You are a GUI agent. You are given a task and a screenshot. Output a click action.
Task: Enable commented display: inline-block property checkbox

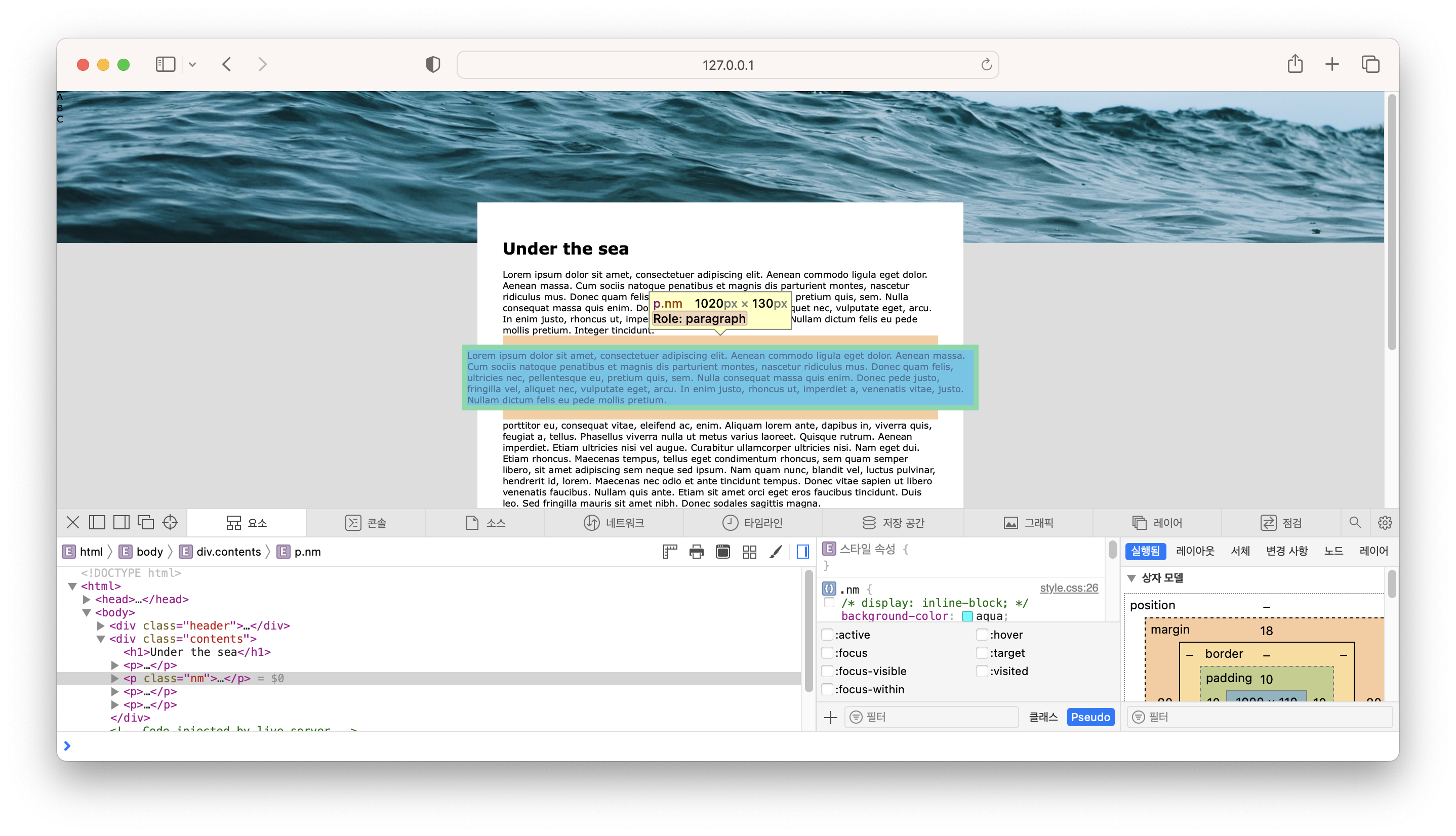click(829, 602)
